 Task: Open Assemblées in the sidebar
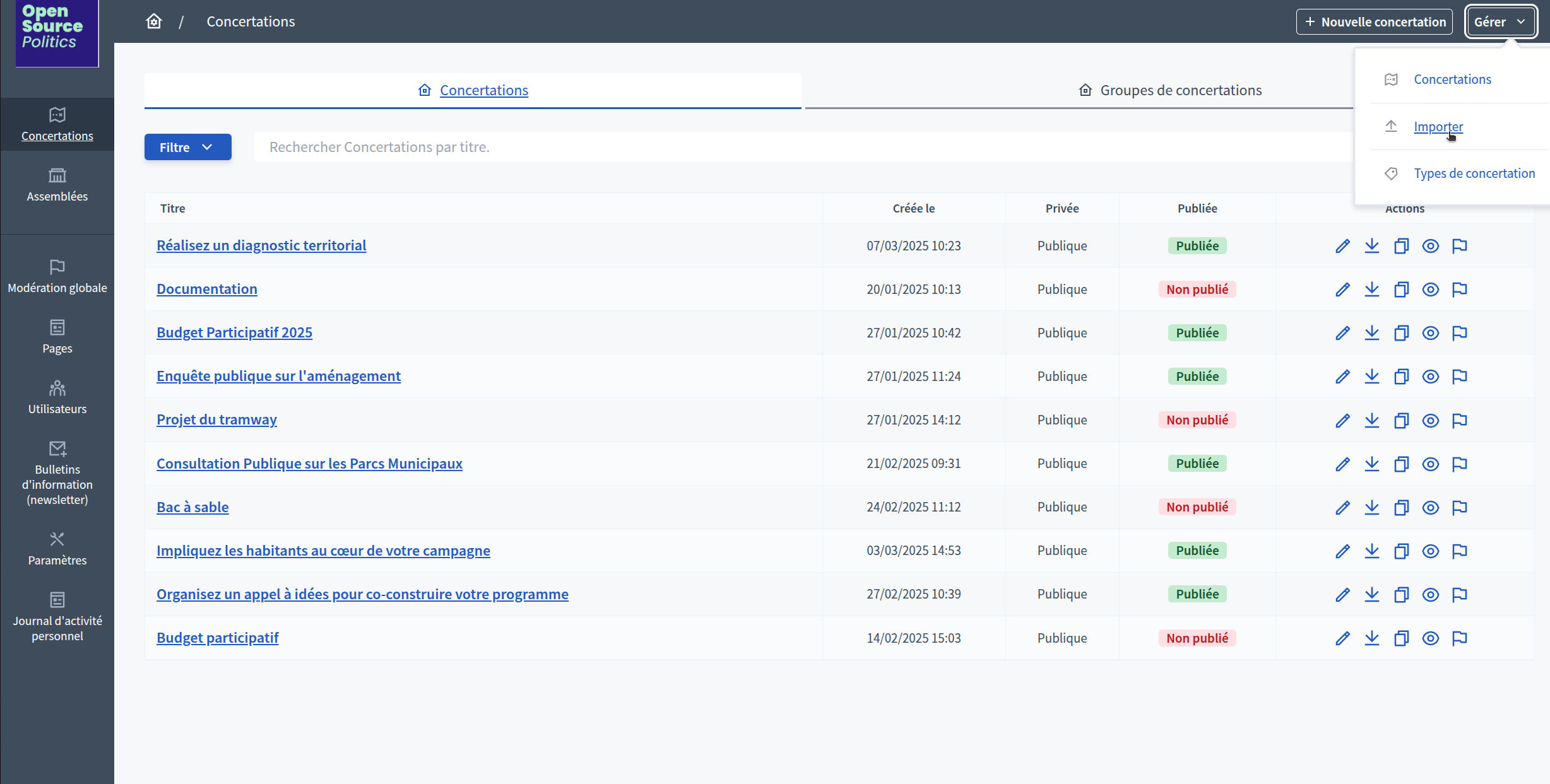pyautogui.click(x=57, y=185)
